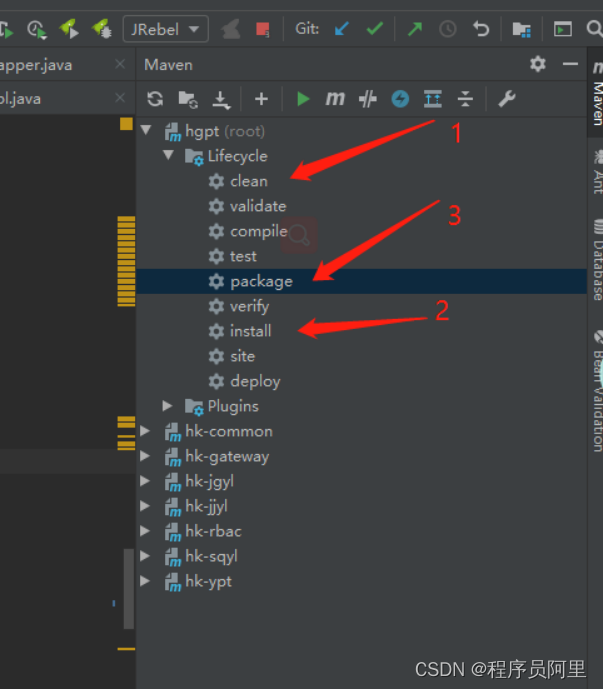Close the apper.java editor tab
603x689 pixels.
120,65
